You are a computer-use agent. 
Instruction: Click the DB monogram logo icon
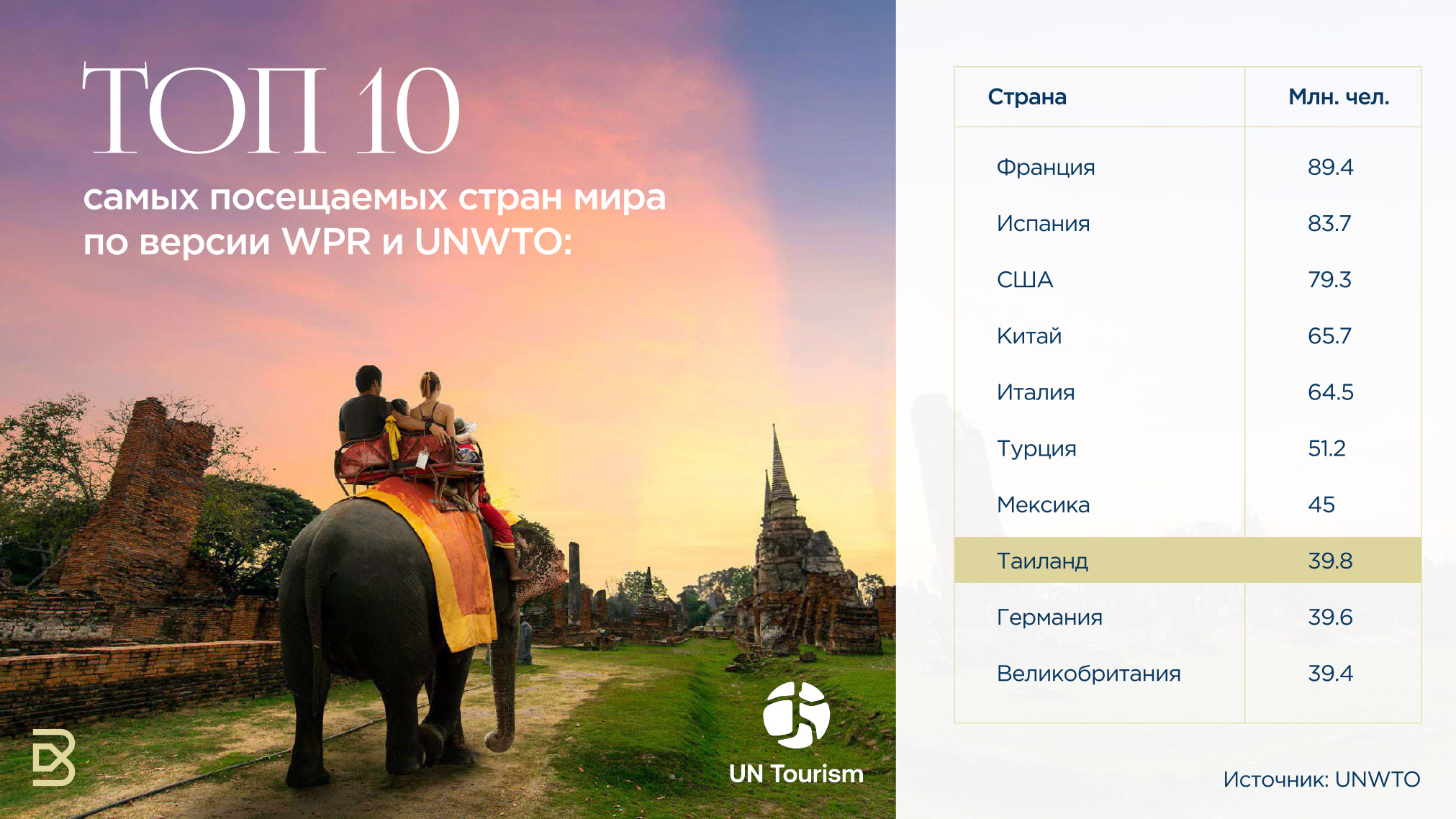[54, 757]
